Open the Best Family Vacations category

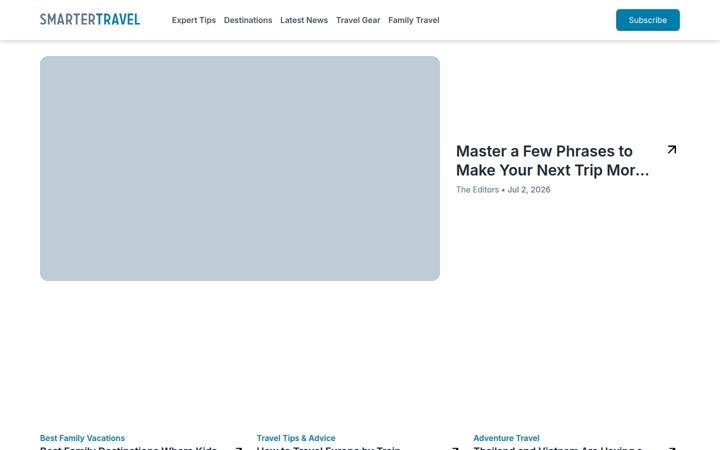click(x=82, y=438)
